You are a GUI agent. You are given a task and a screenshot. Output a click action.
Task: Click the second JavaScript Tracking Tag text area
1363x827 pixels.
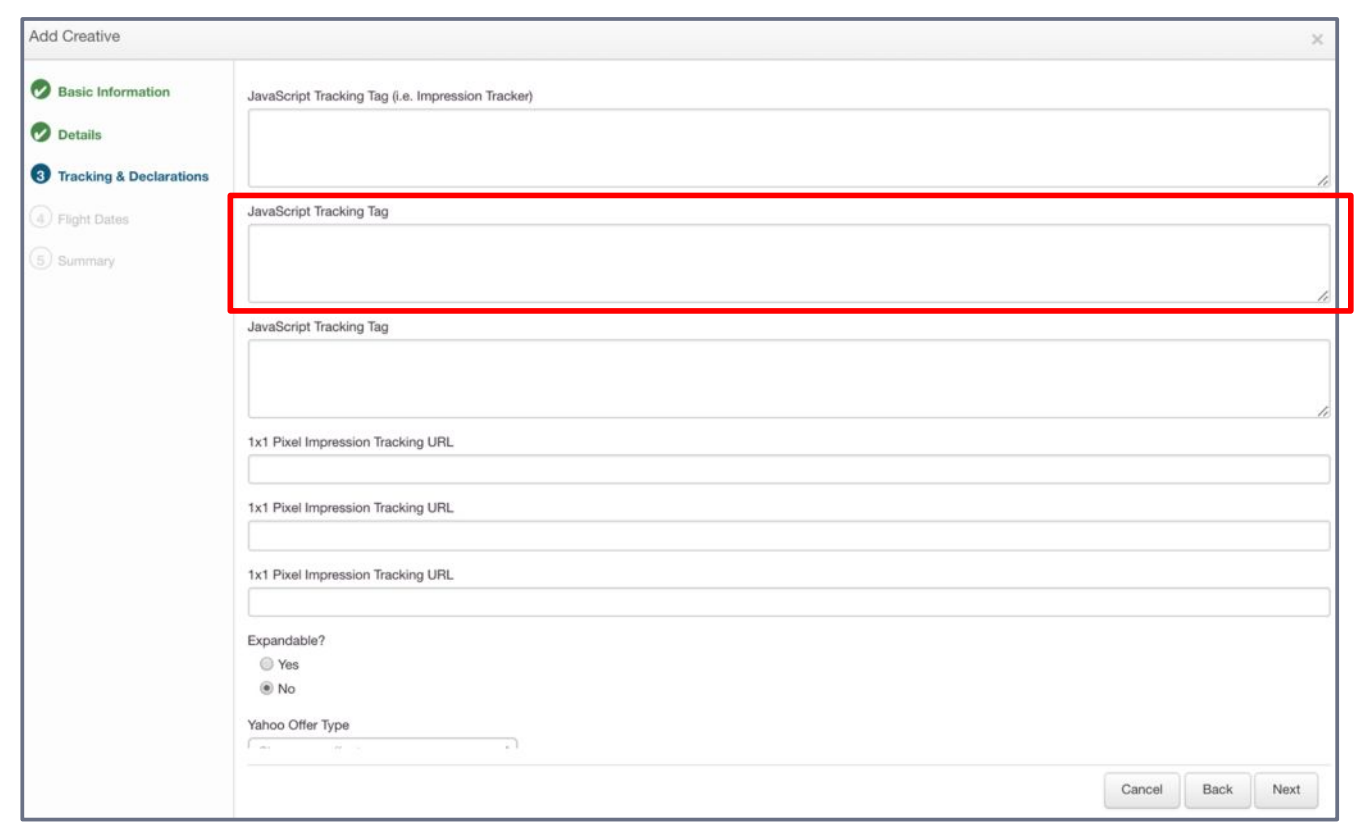[788, 263]
